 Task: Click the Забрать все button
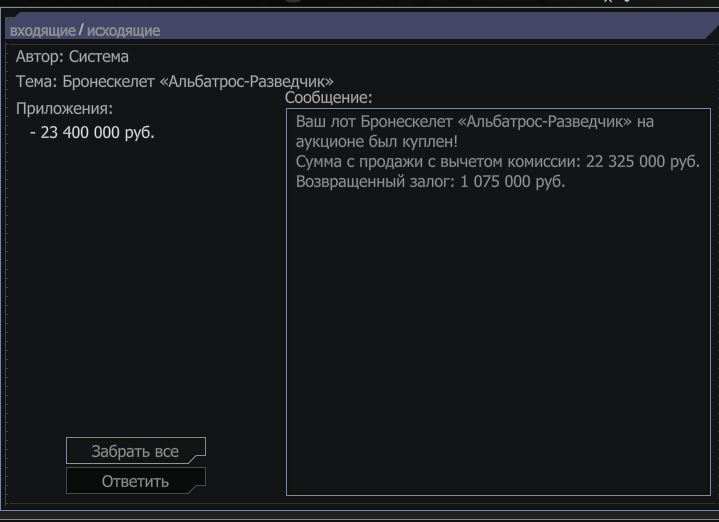(x=136, y=450)
